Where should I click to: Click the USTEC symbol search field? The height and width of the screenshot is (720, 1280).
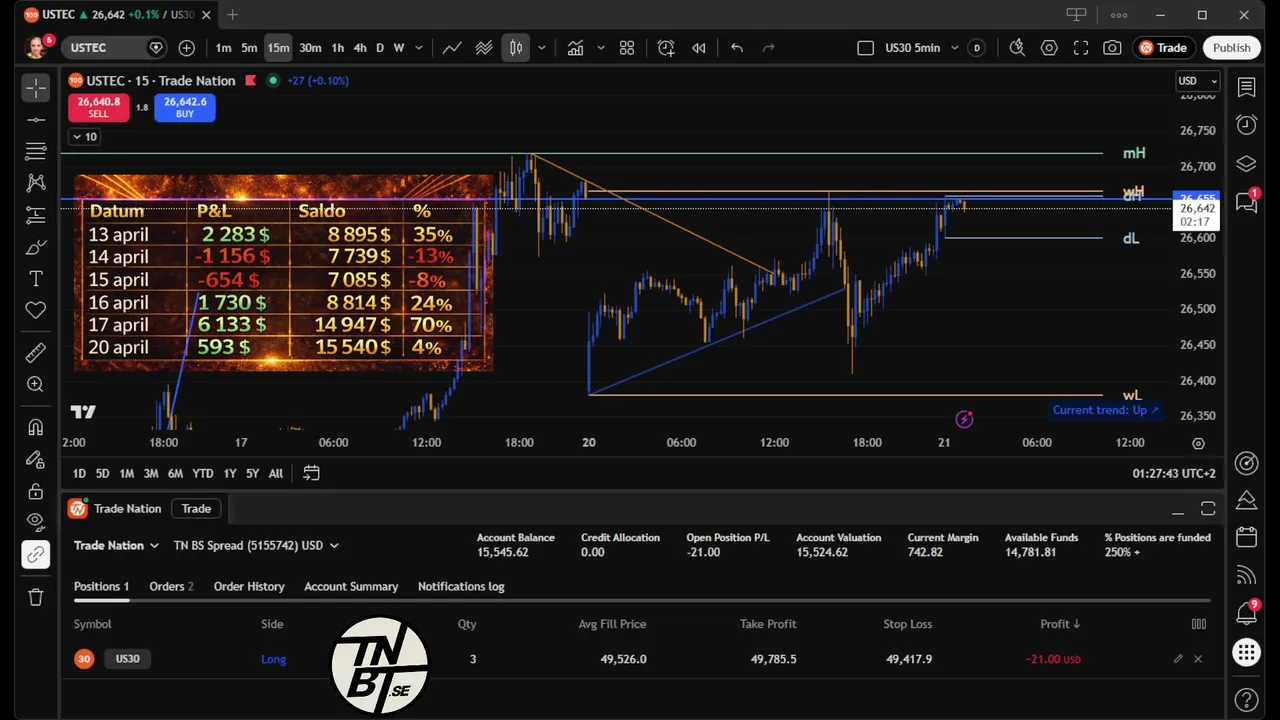[x=112, y=48]
